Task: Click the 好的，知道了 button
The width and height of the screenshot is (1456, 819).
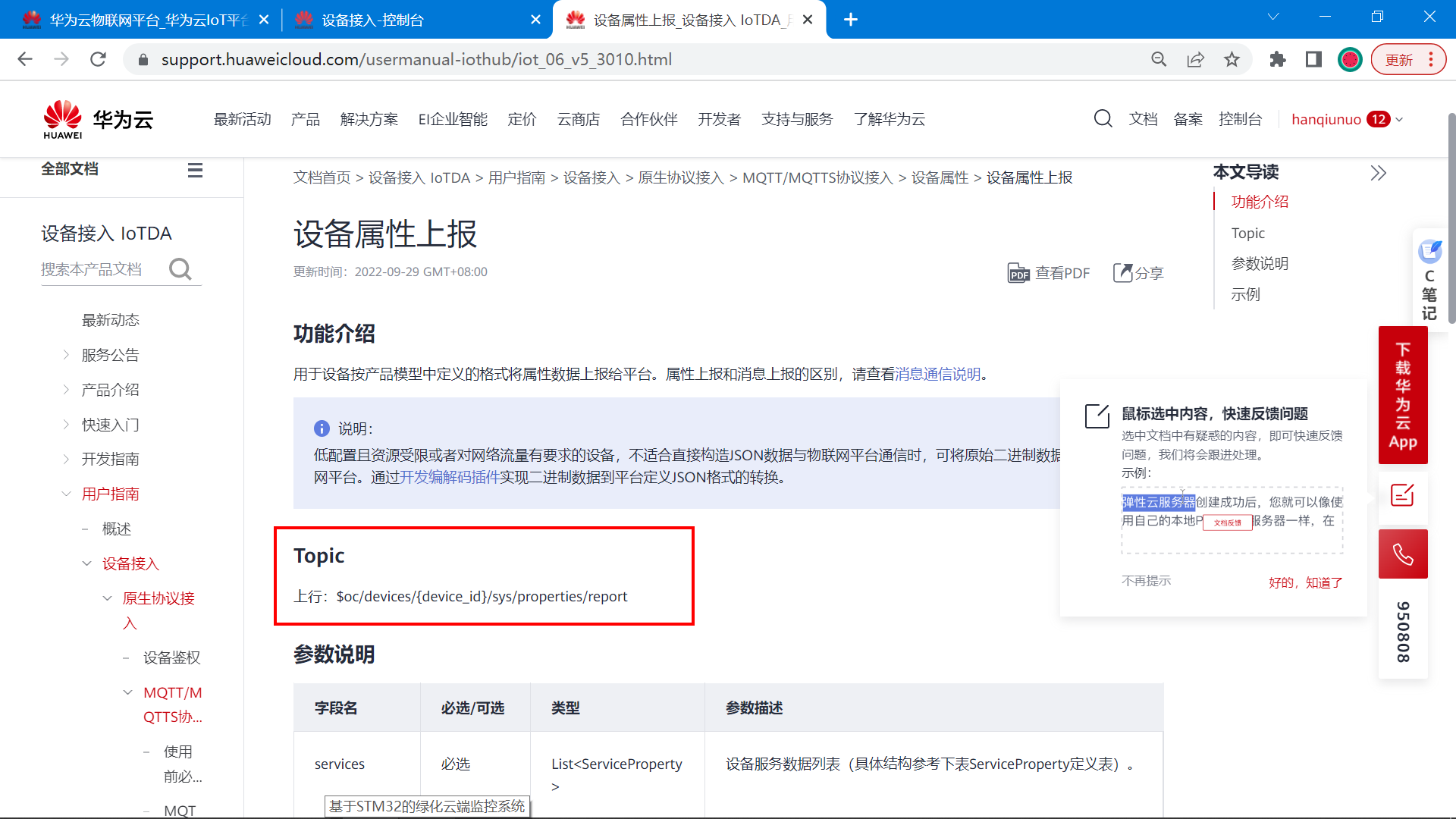Action: click(1306, 582)
